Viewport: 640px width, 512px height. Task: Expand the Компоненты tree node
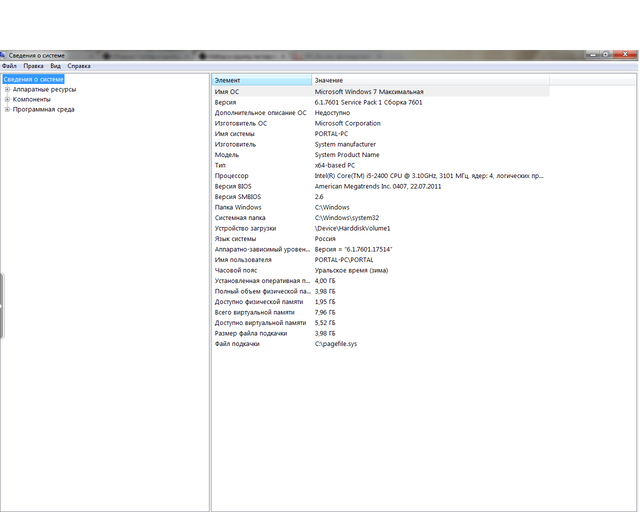pos(7,99)
